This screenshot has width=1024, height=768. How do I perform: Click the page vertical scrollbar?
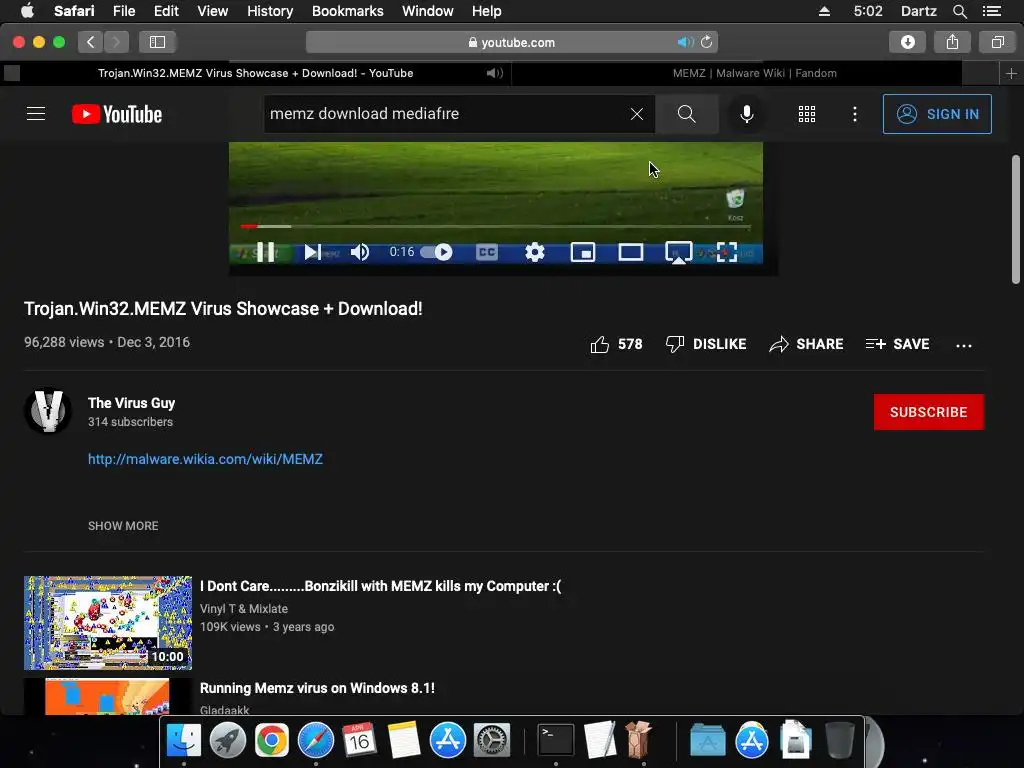tap(1016, 219)
